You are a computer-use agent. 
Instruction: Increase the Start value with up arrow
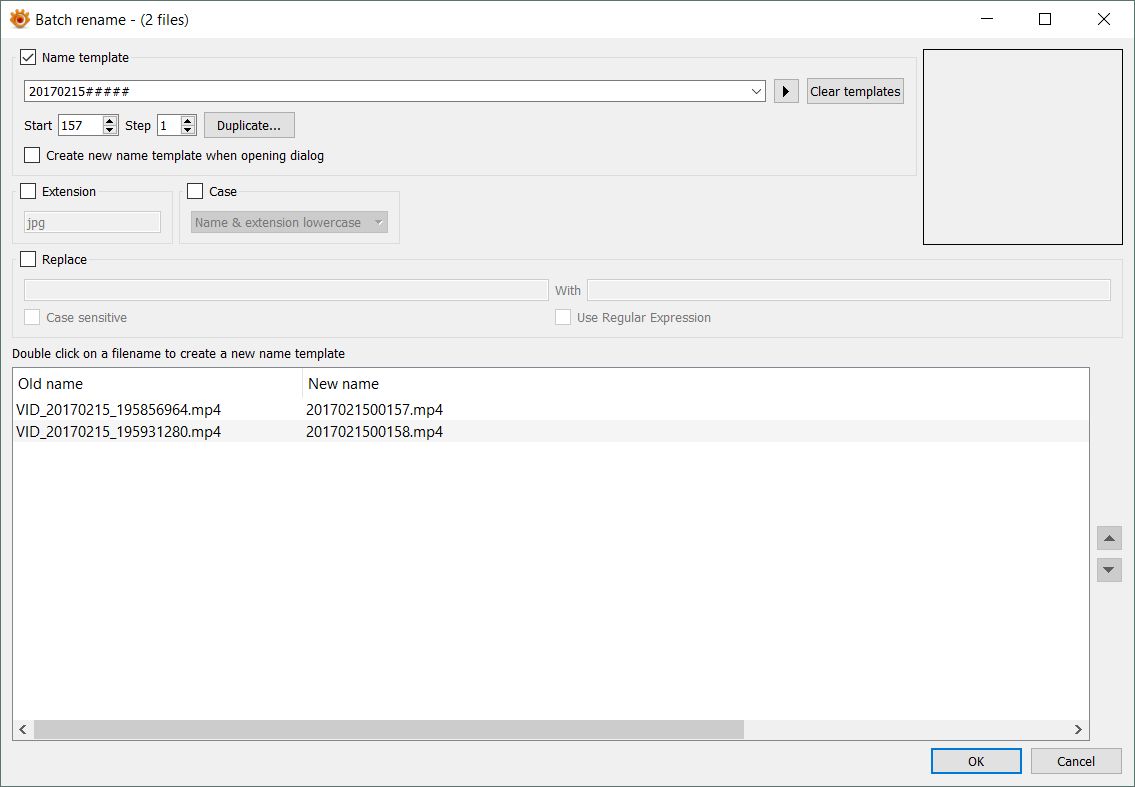point(110,120)
